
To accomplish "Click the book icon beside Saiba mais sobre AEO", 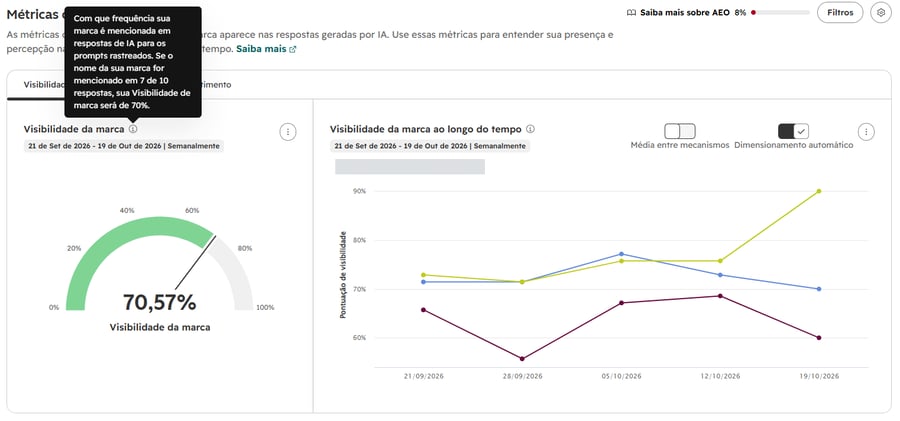I will pos(631,13).
